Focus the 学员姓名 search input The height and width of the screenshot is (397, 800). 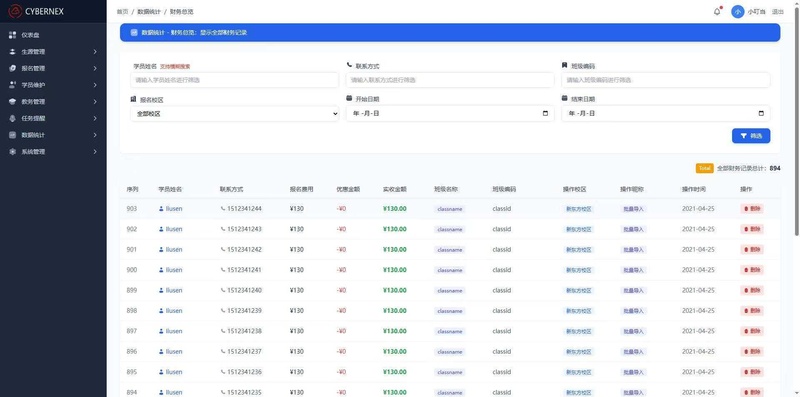(x=235, y=80)
